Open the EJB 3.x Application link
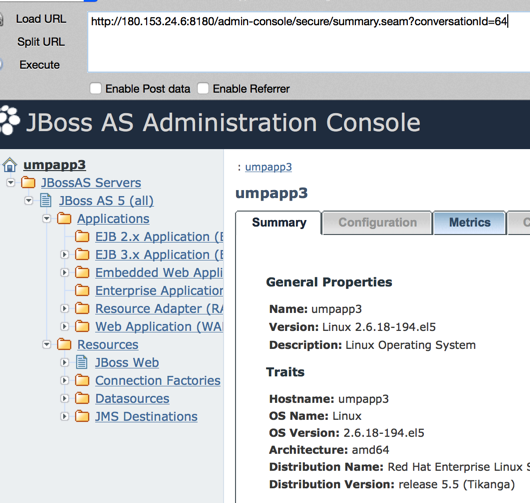The height and width of the screenshot is (503, 530). [x=159, y=255]
